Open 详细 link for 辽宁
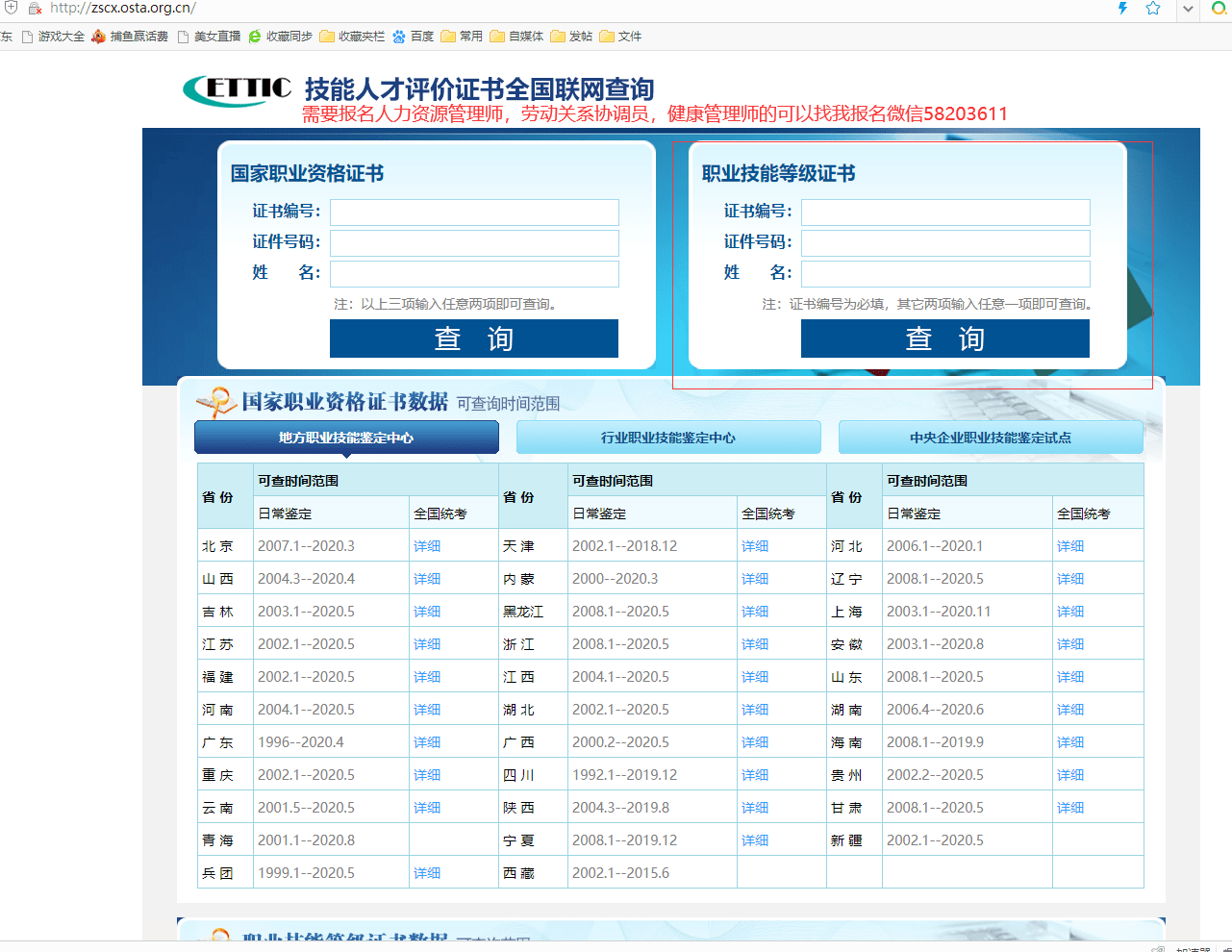The image size is (1232, 952). pyautogui.click(x=1070, y=579)
